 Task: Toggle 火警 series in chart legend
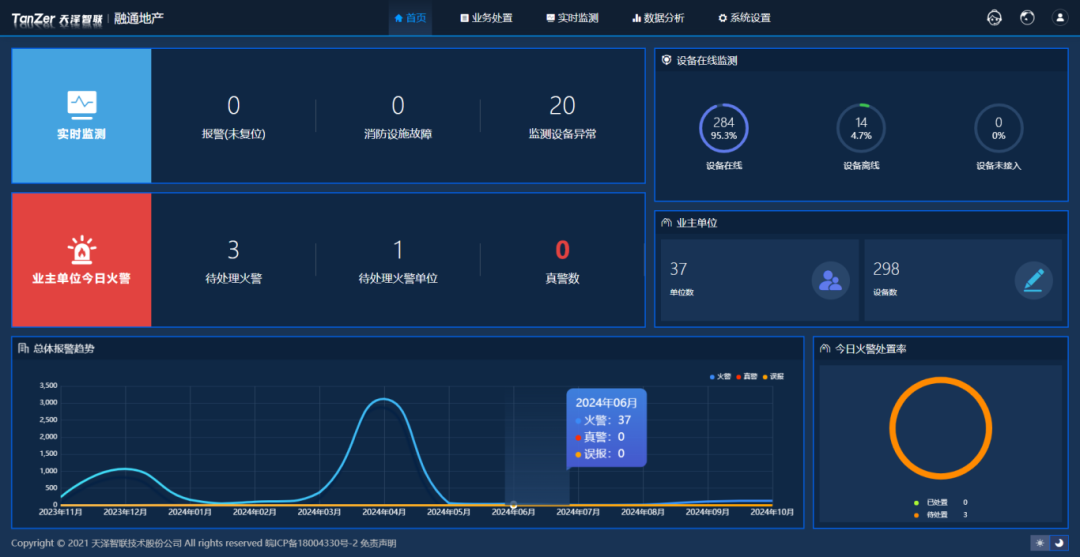[x=719, y=376]
